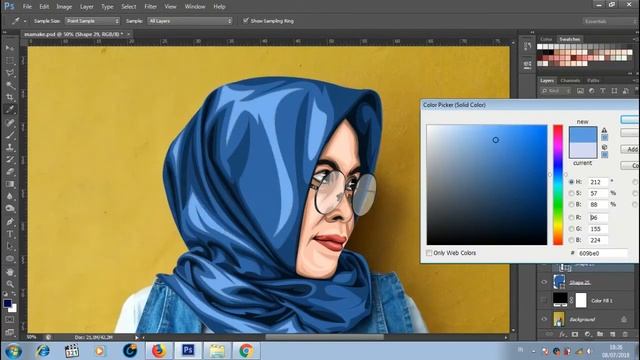Click the foreground color swatch
Image resolution: width=640 pixels, height=360 pixels.
(7, 303)
